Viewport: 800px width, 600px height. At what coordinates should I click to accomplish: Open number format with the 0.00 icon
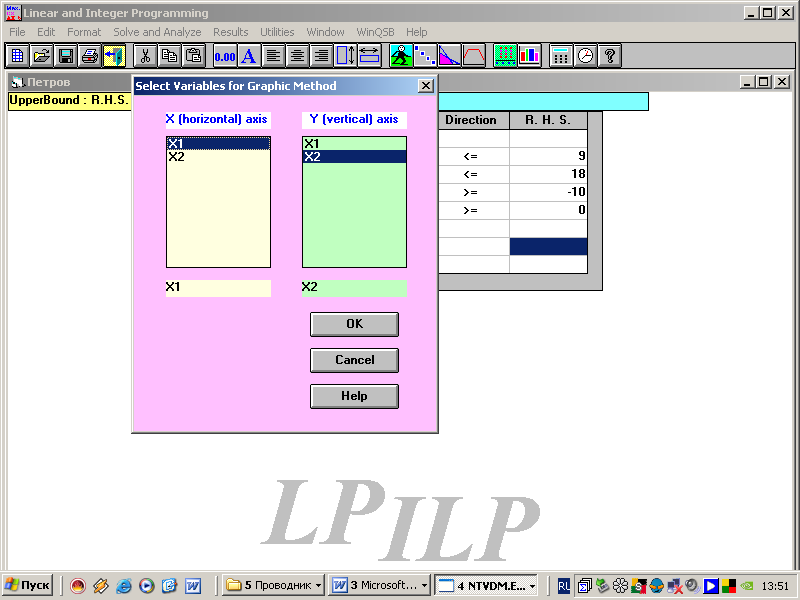tap(225, 56)
